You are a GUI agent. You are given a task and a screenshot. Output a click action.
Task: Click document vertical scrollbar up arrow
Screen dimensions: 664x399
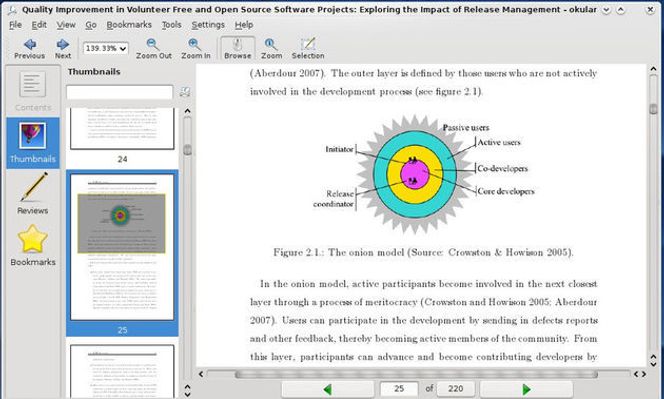coord(653,69)
